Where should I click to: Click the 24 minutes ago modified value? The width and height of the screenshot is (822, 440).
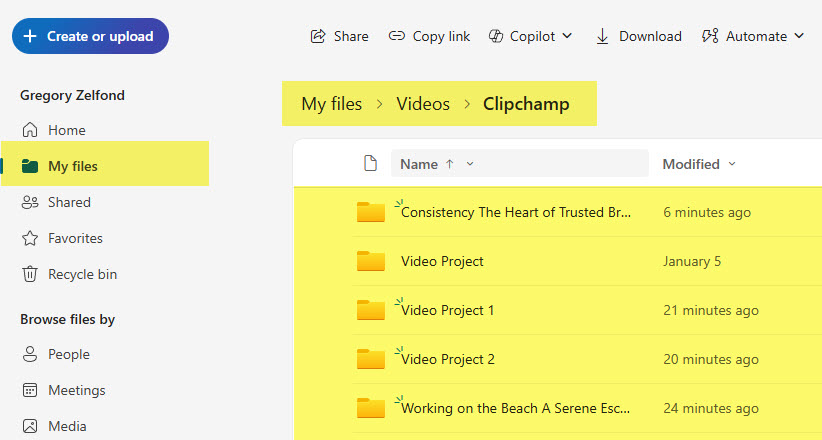pyautogui.click(x=710, y=409)
